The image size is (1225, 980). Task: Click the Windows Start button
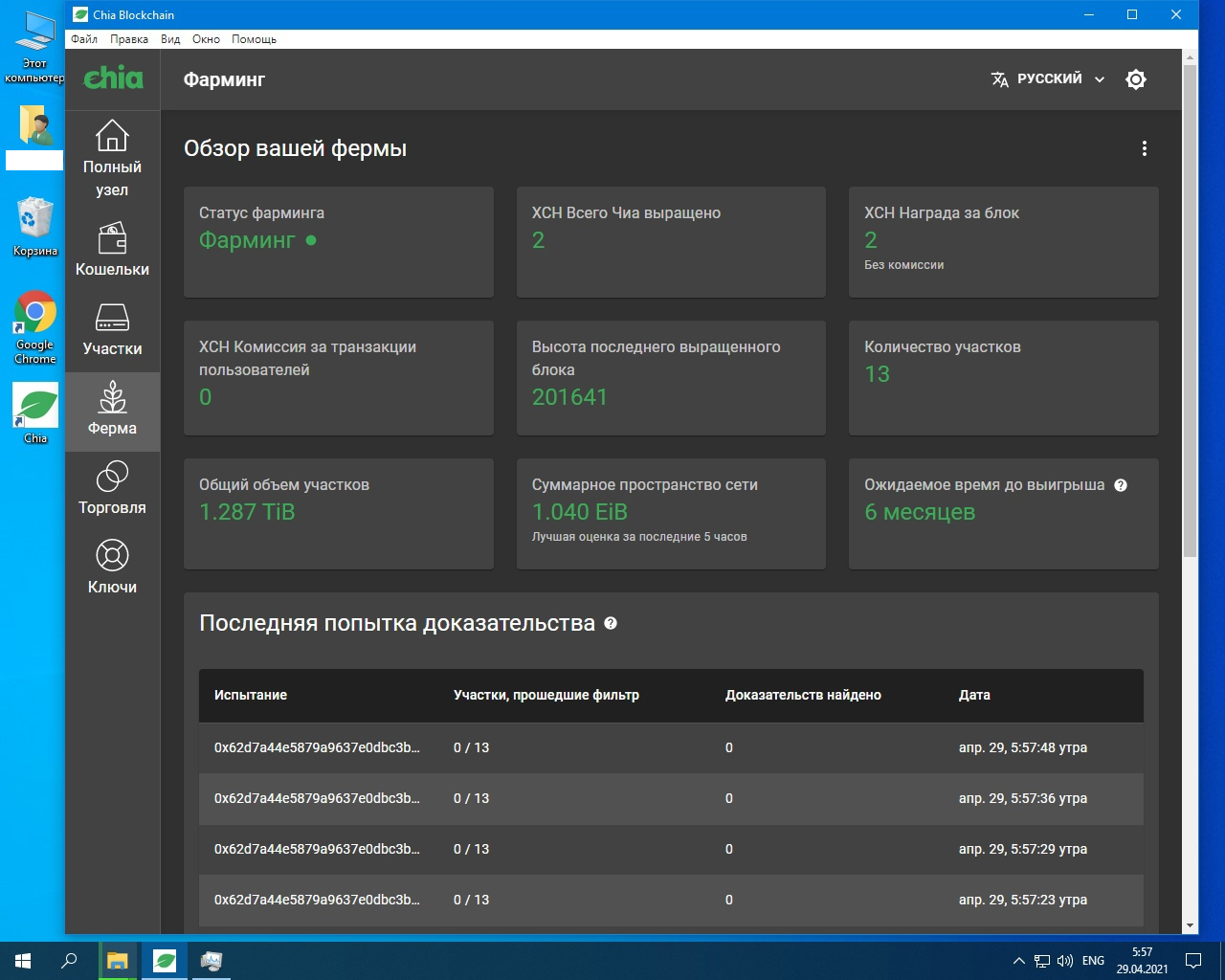[x=23, y=961]
